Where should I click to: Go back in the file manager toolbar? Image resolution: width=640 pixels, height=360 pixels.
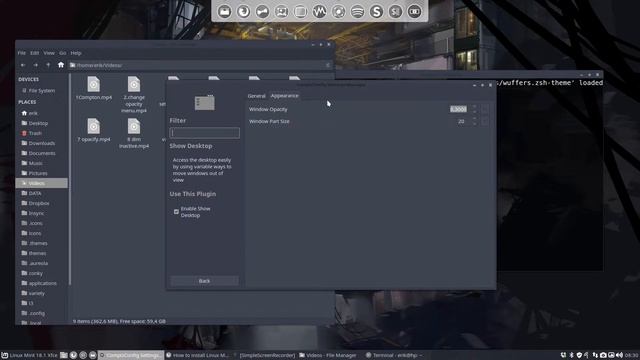(x=23, y=65)
